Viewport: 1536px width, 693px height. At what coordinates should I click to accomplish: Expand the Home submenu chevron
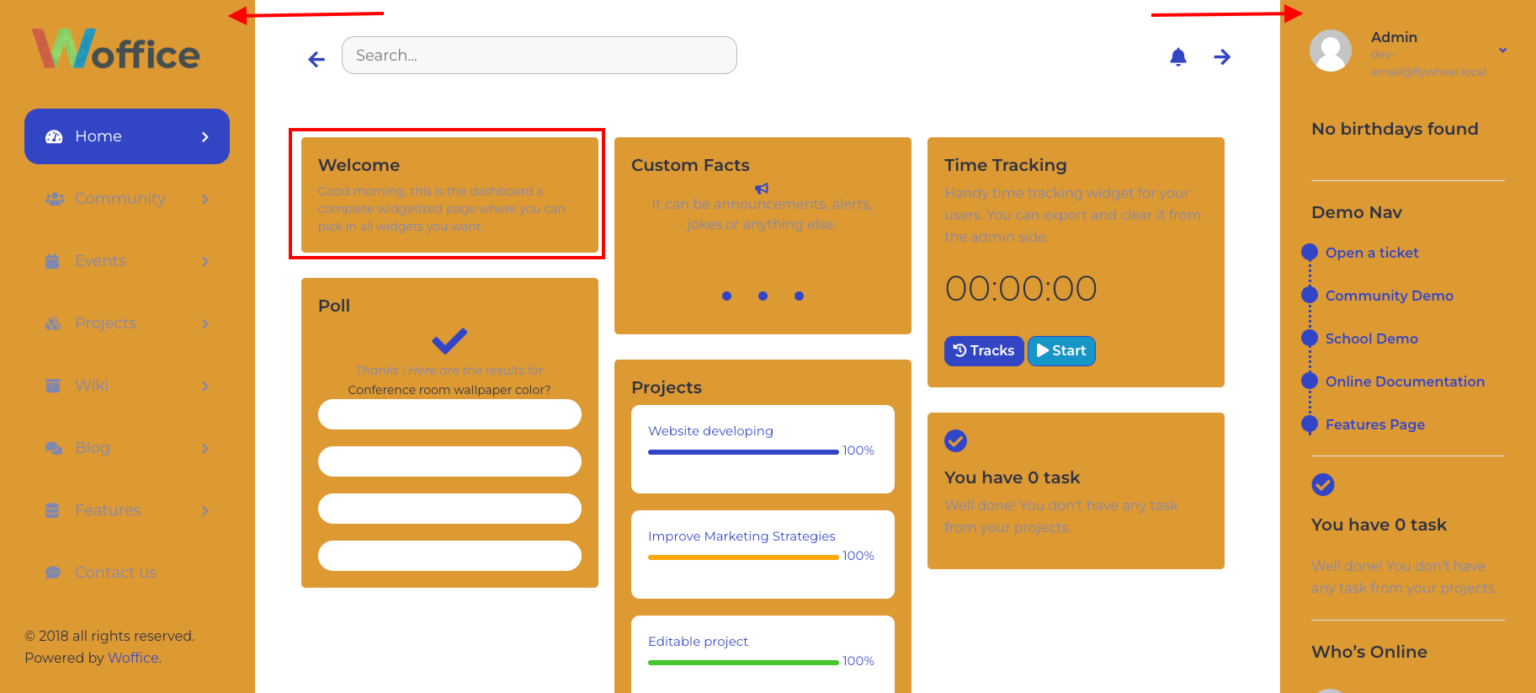[x=207, y=136]
